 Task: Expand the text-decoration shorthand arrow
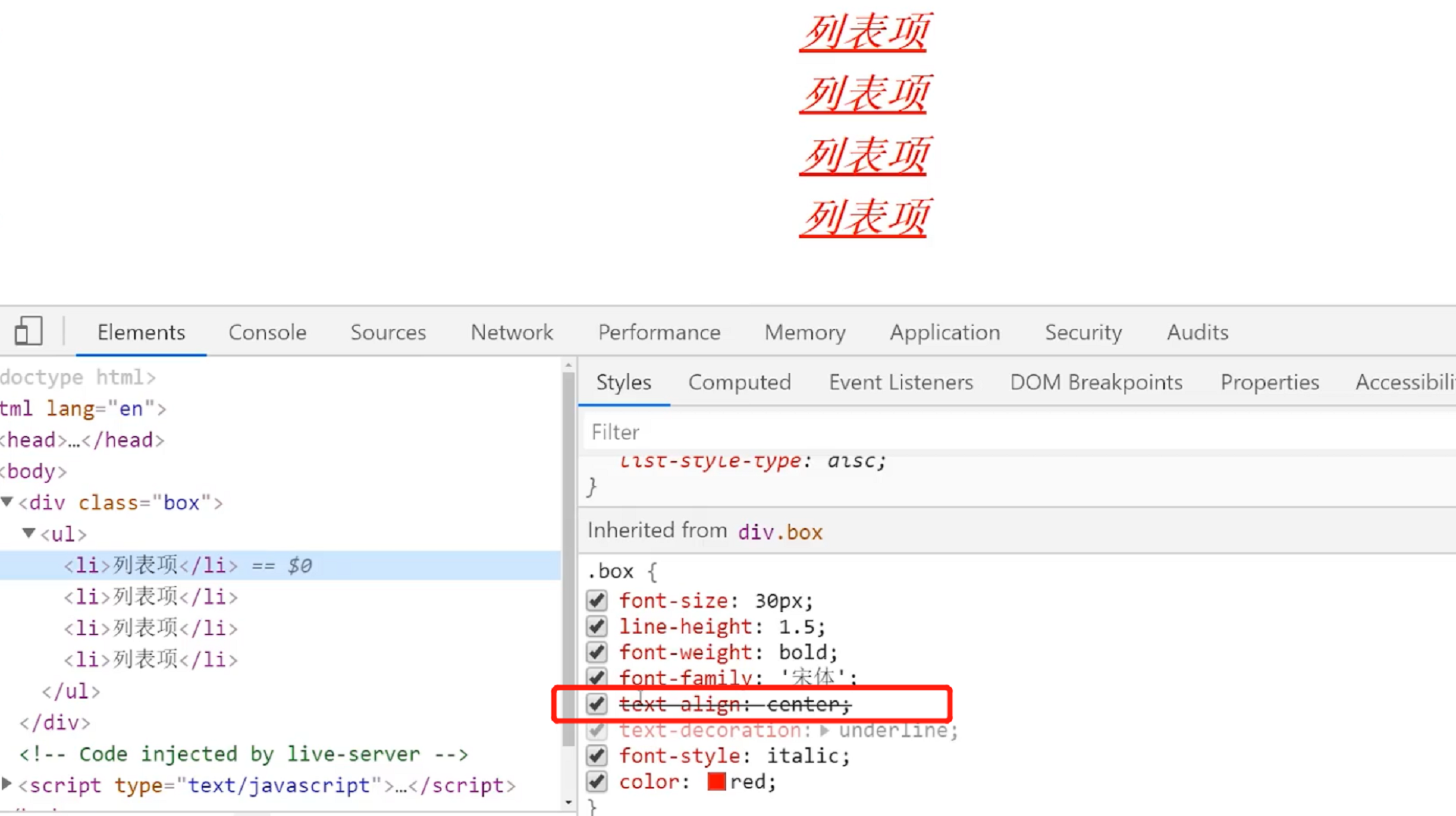[825, 729]
